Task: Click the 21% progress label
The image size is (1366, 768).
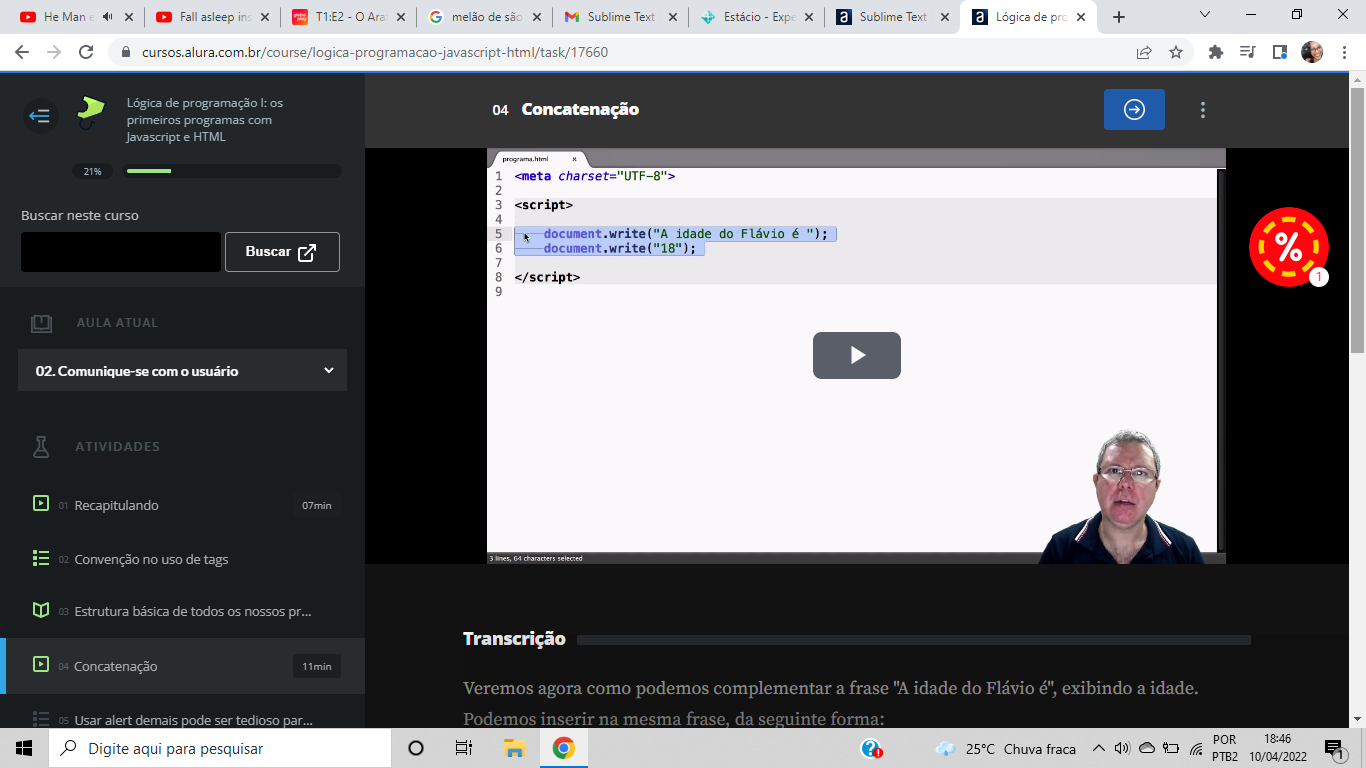Action: click(92, 171)
